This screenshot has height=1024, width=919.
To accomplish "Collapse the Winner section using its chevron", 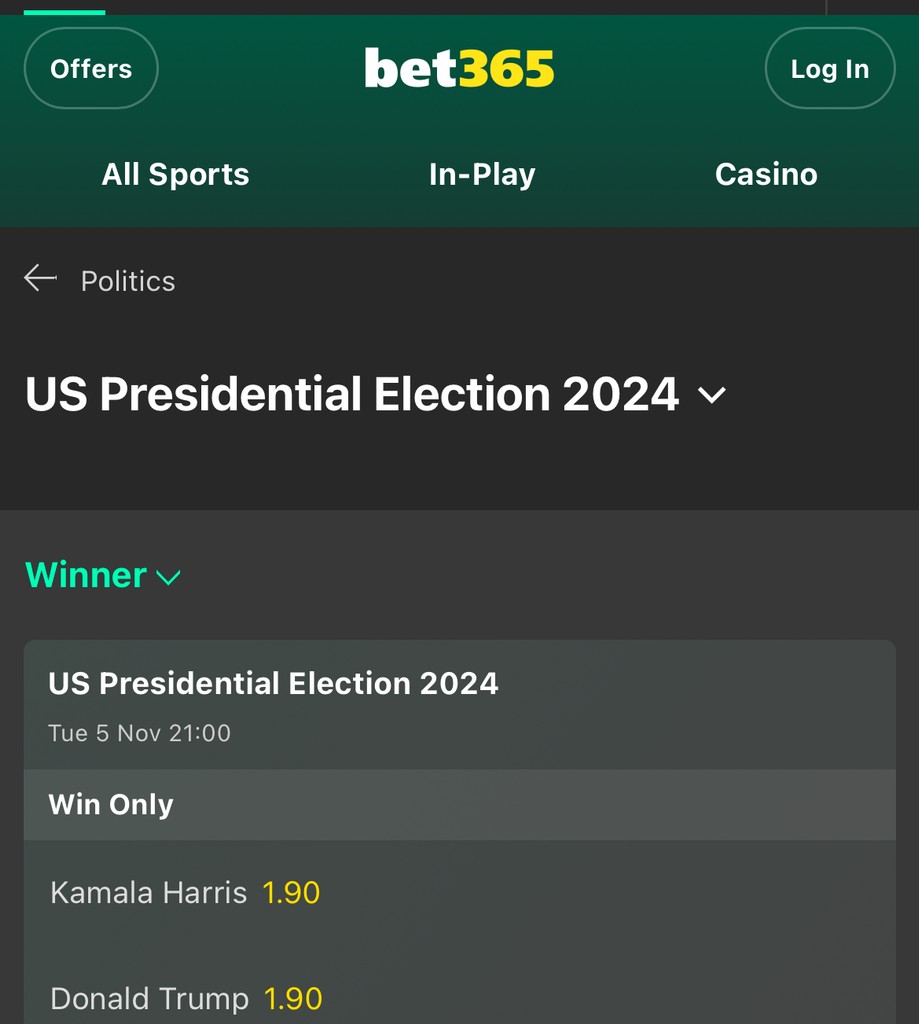I will pyautogui.click(x=169, y=578).
